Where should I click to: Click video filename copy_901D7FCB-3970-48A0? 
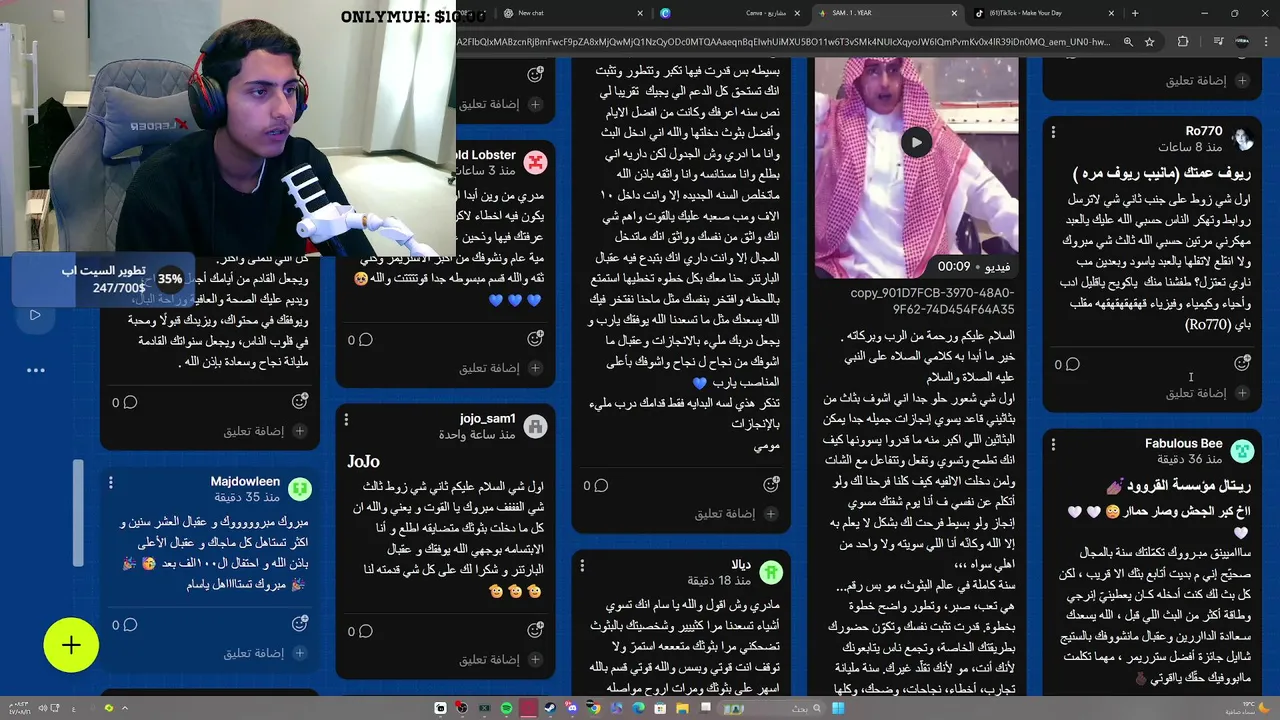point(932,301)
